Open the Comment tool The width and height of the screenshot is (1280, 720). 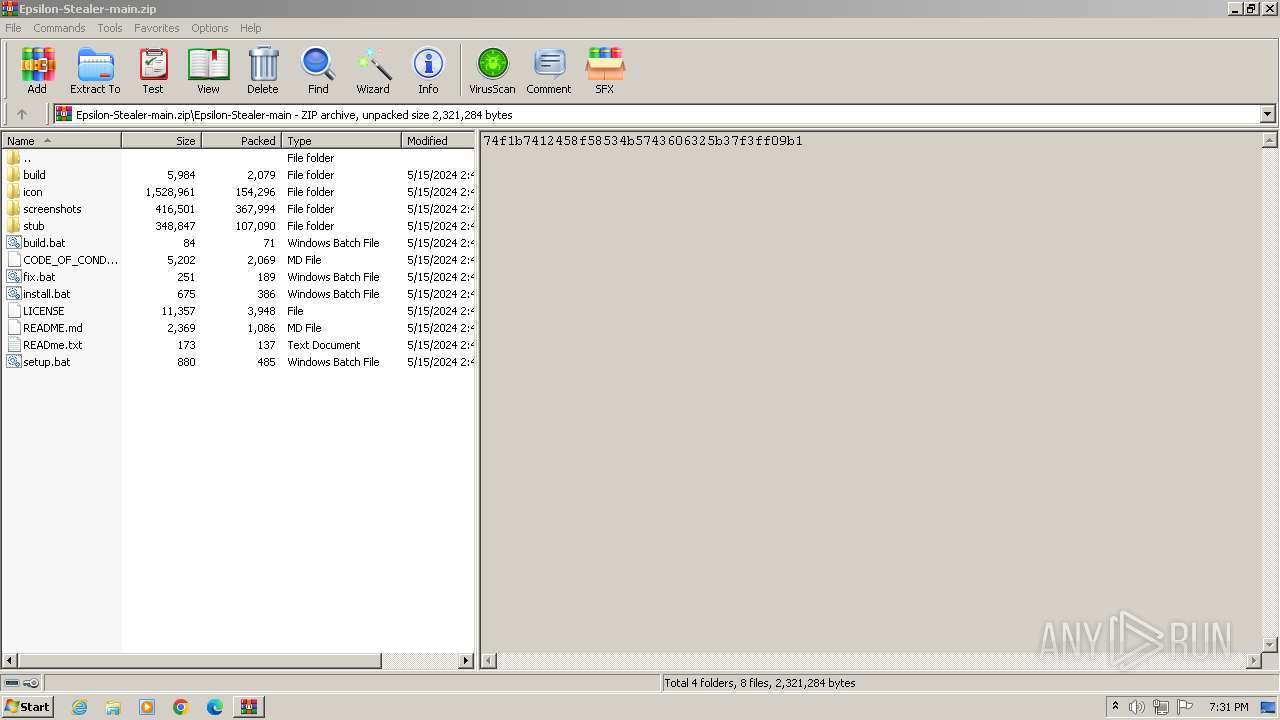(x=549, y=70)
